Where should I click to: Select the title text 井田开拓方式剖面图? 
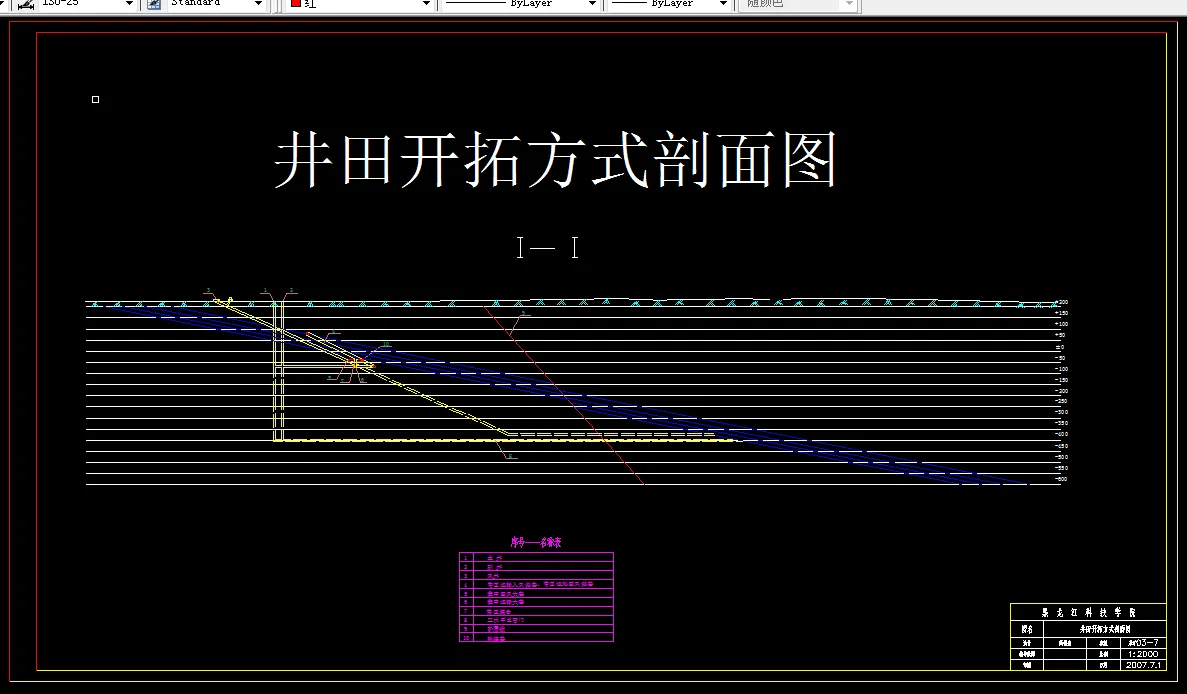point(560,155)
